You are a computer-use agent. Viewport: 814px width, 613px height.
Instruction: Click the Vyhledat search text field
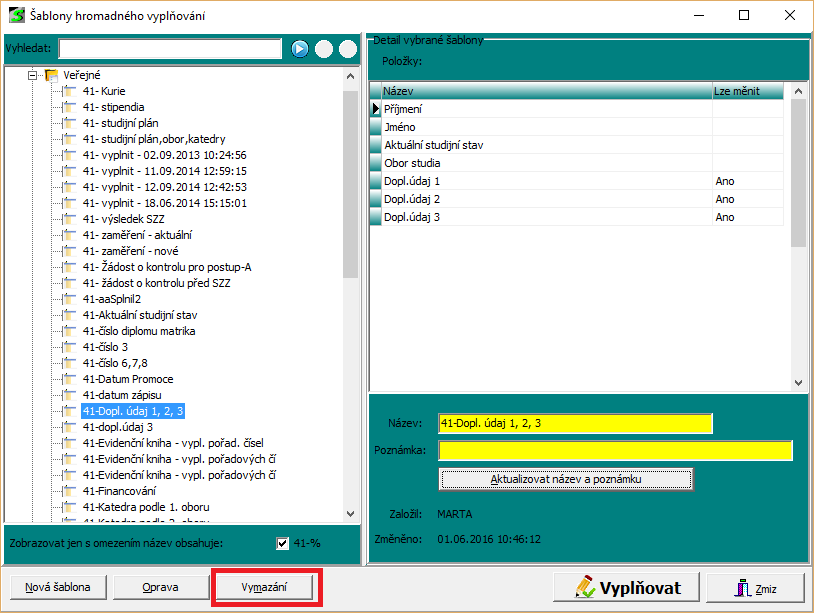(x=170, y=49)
